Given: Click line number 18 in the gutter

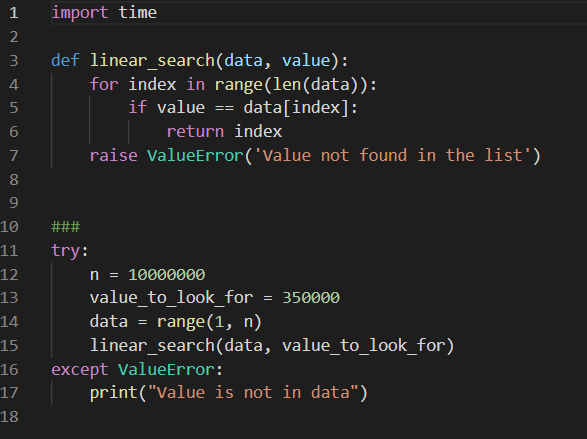Looking at the screenshot, I should pos(9,417).
